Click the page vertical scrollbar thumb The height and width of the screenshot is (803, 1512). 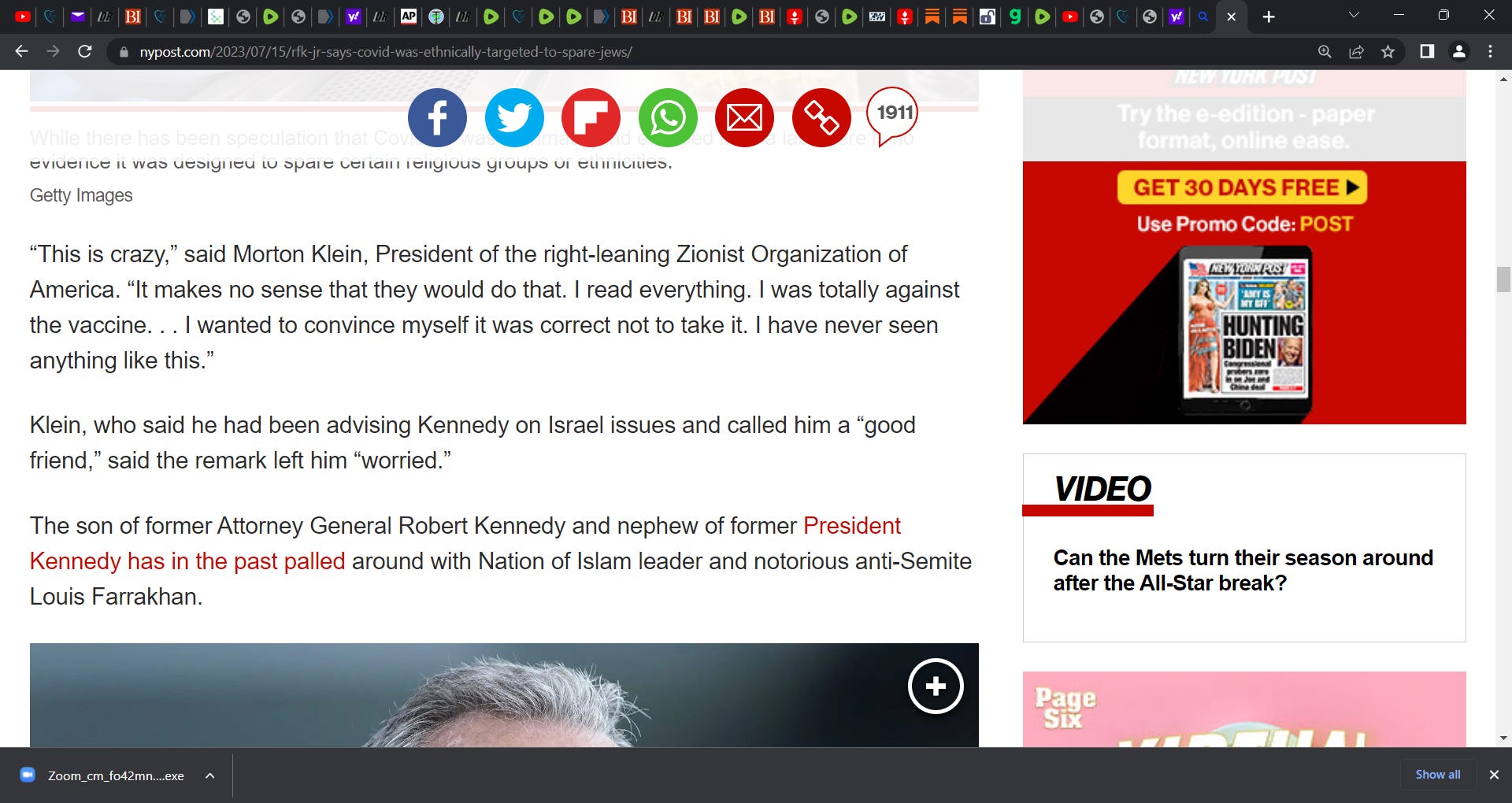pyautogui.click(x=1503, y=279)
